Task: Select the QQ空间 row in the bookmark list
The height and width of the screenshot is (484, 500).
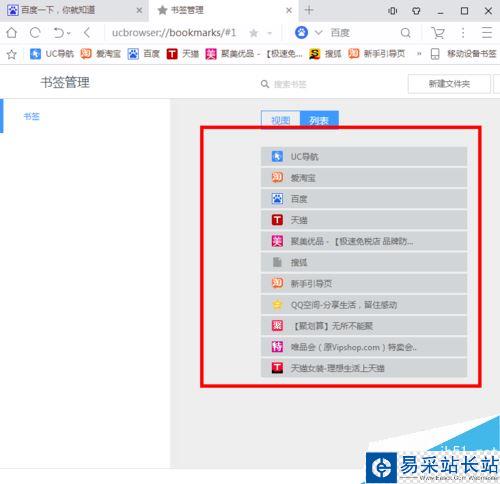Action: (364, 305)
